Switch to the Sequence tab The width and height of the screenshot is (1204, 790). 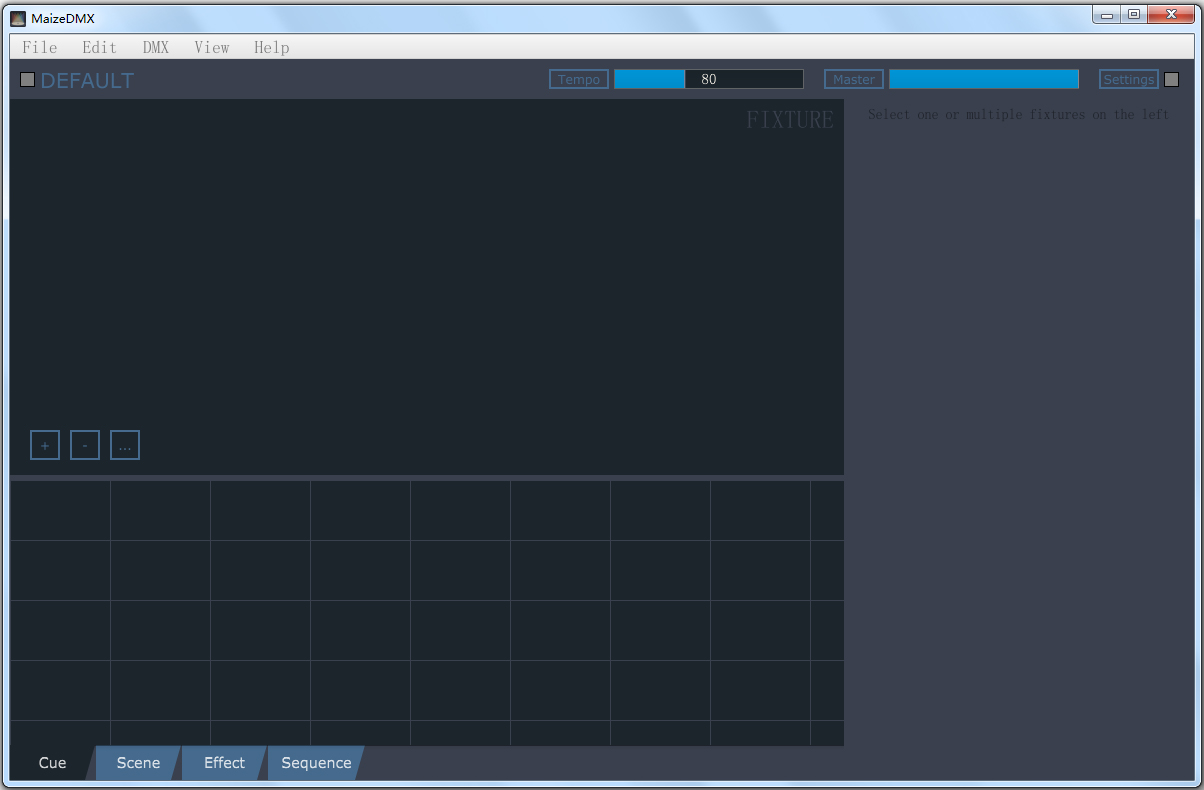[316, 763]
